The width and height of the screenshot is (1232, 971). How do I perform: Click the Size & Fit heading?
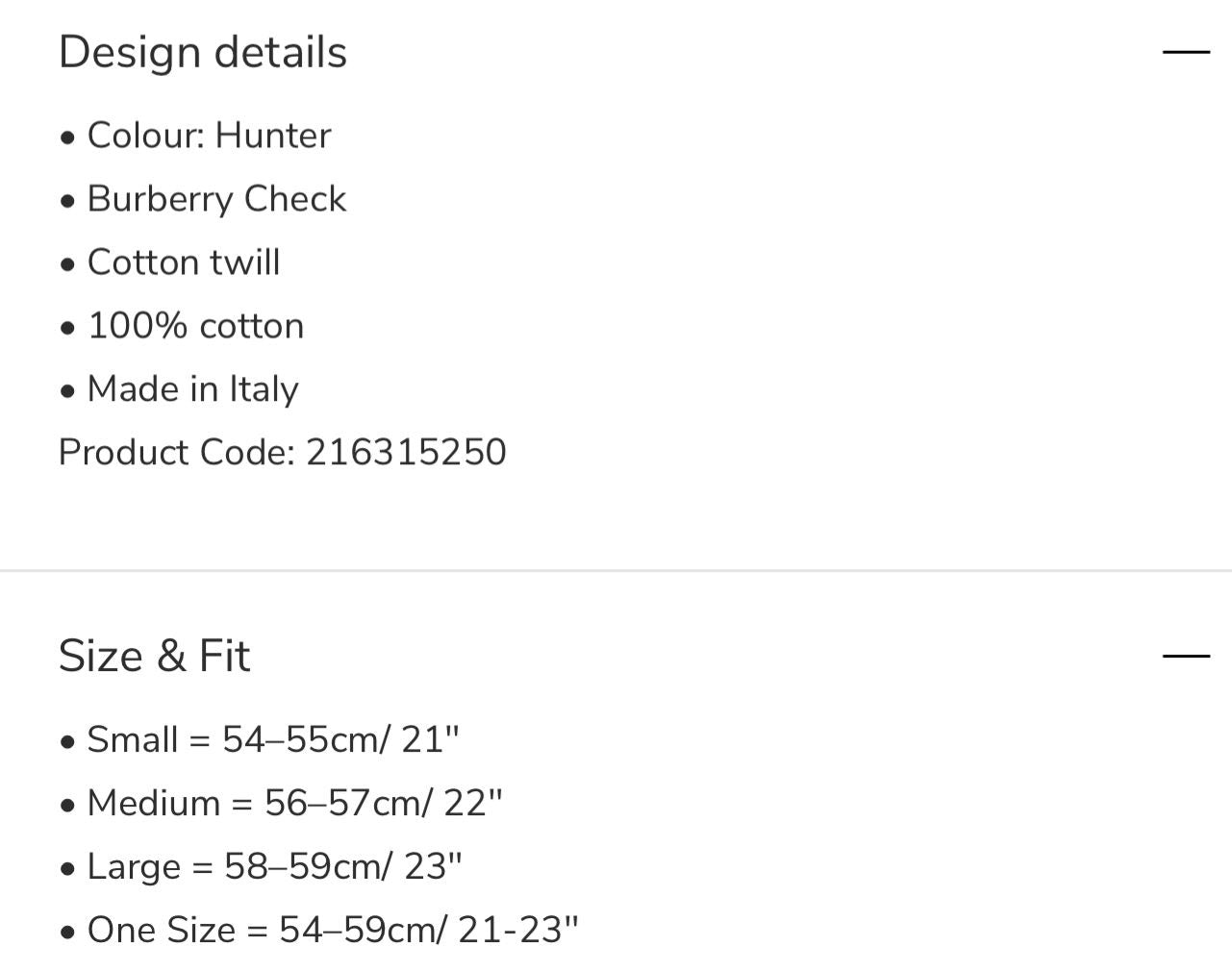(155, 657)
